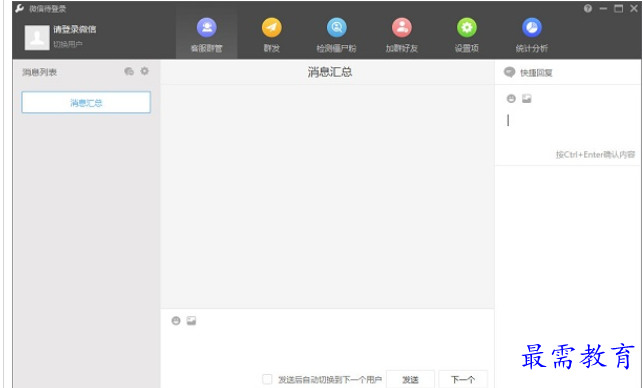Open the message list gear settings icon
The image size is (643, 388).
tap(144, 71)
